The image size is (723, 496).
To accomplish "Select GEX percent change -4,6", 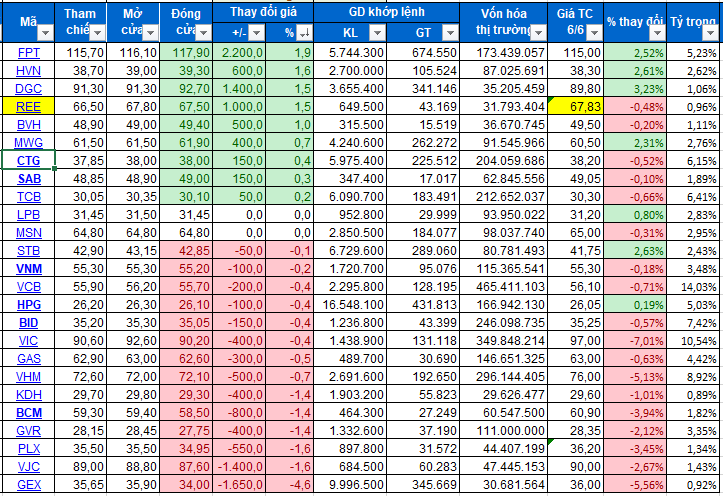I will pos(289,484).
